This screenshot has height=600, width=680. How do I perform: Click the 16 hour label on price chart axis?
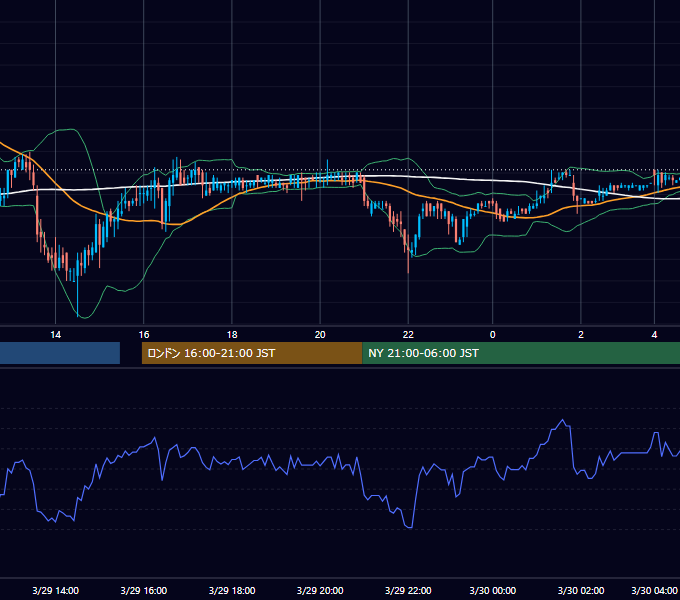[x=144, y=335]
